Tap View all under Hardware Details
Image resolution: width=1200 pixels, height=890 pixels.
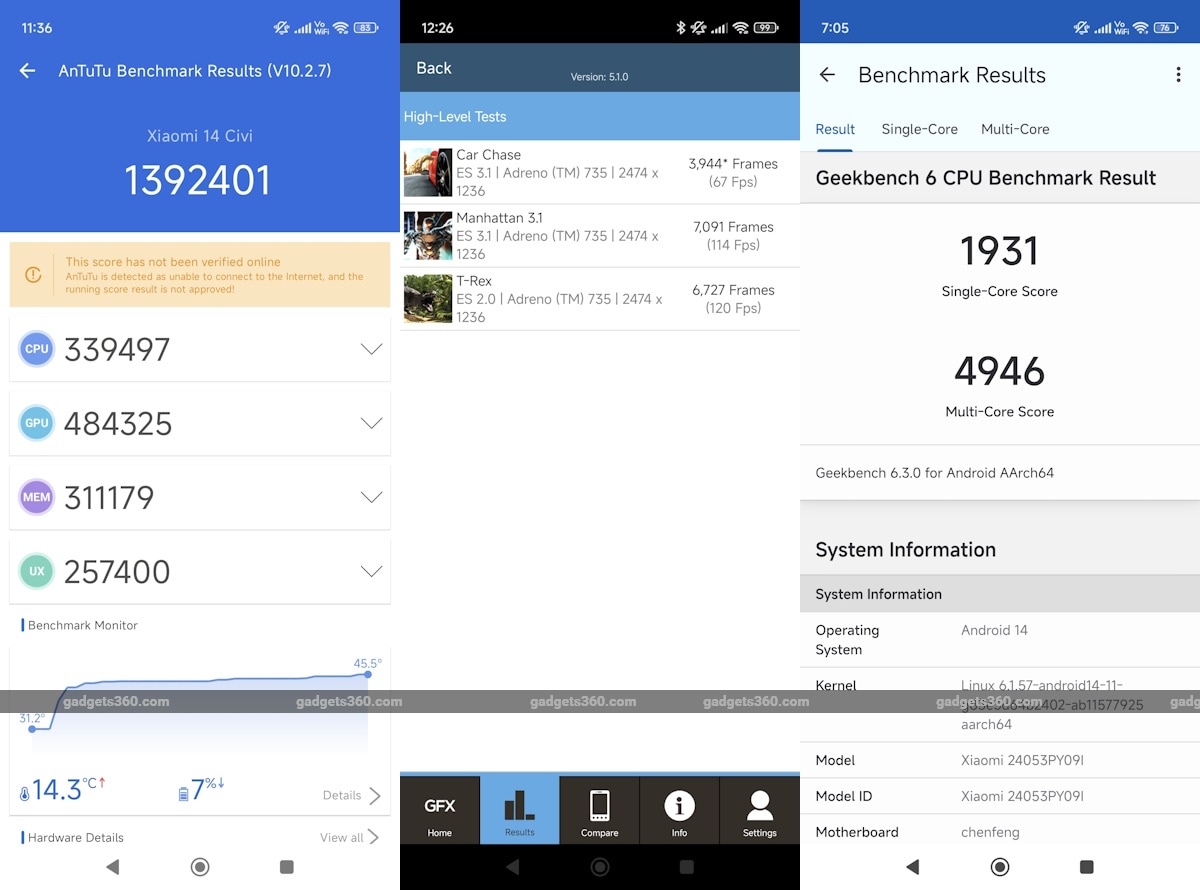coord(347,837)
